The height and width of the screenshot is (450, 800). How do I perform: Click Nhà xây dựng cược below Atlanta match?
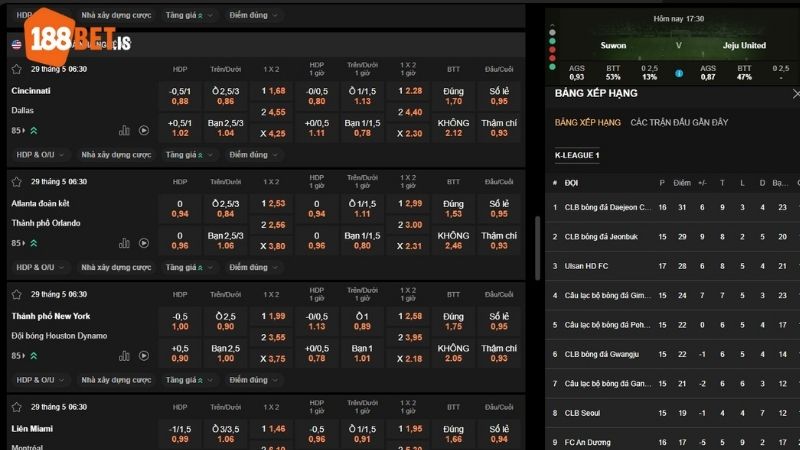(x=116, y=267)
